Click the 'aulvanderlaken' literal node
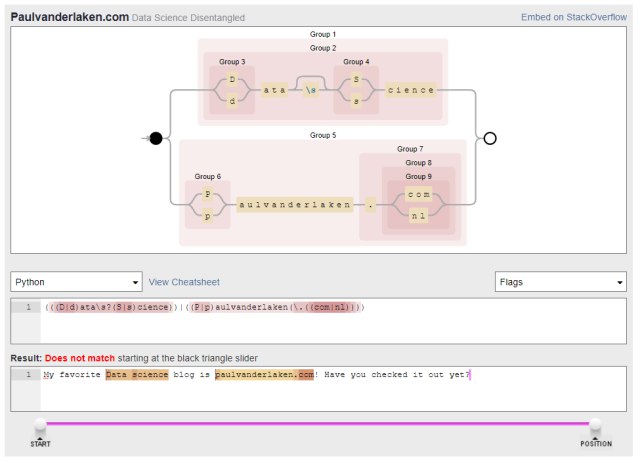The image size is (640, 463). point(295,205)
